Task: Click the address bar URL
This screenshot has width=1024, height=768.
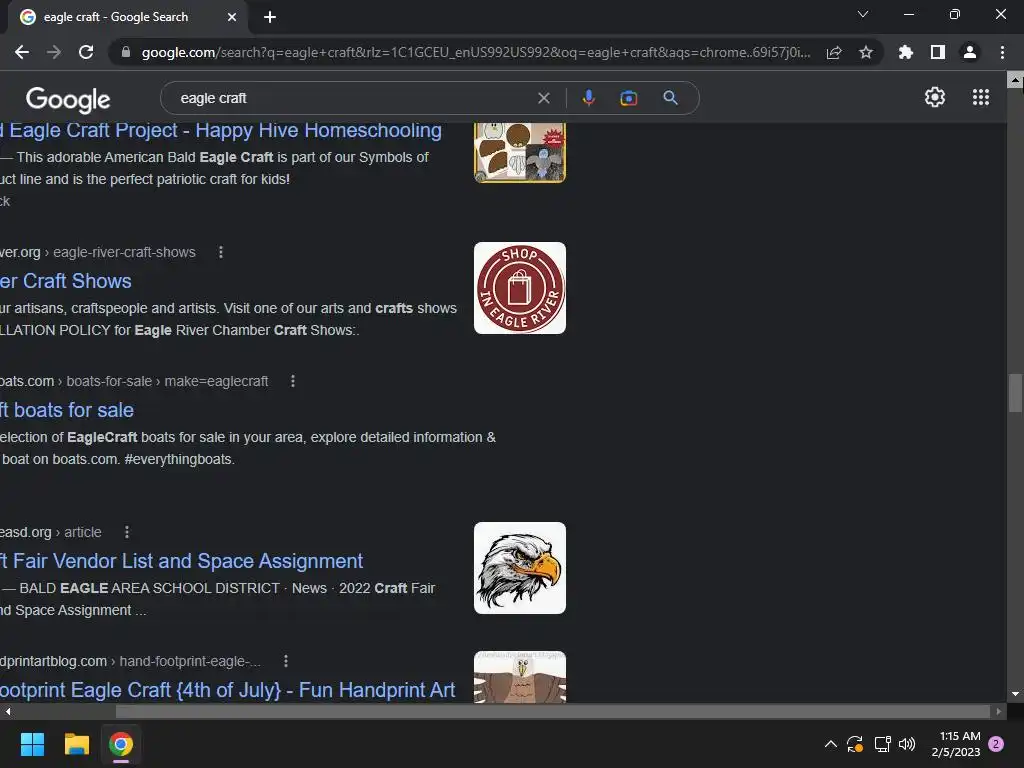Action: pos(476,52)
